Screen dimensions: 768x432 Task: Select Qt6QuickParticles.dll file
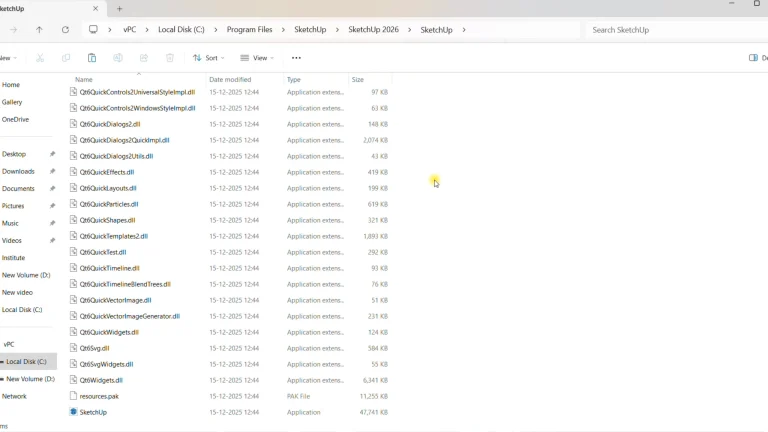tap(109, 204)
